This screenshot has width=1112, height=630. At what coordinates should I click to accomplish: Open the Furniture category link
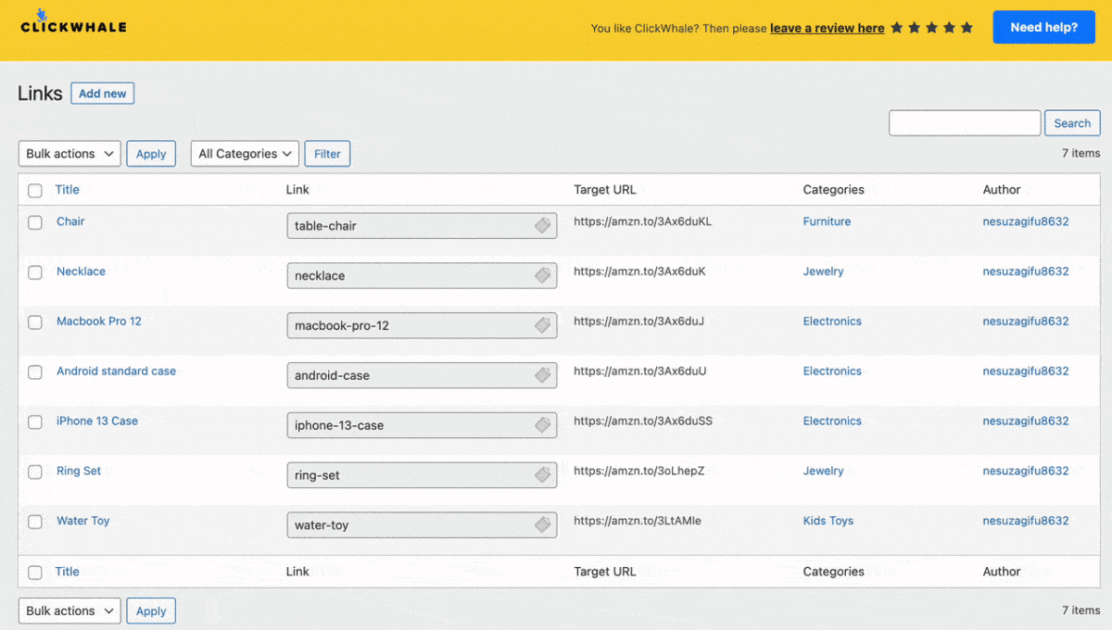click(x=826, y=221)
